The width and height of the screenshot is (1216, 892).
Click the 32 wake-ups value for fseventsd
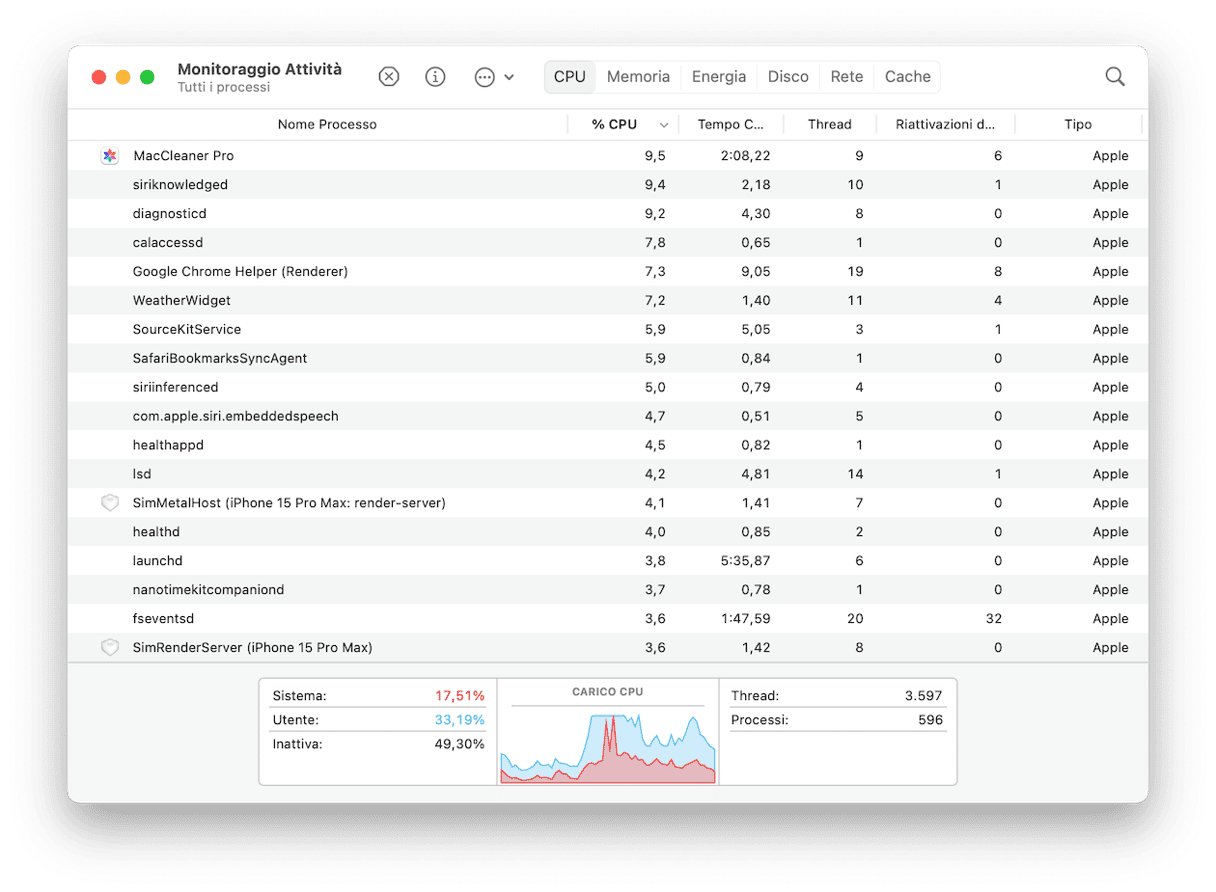(x=994, y=619)
